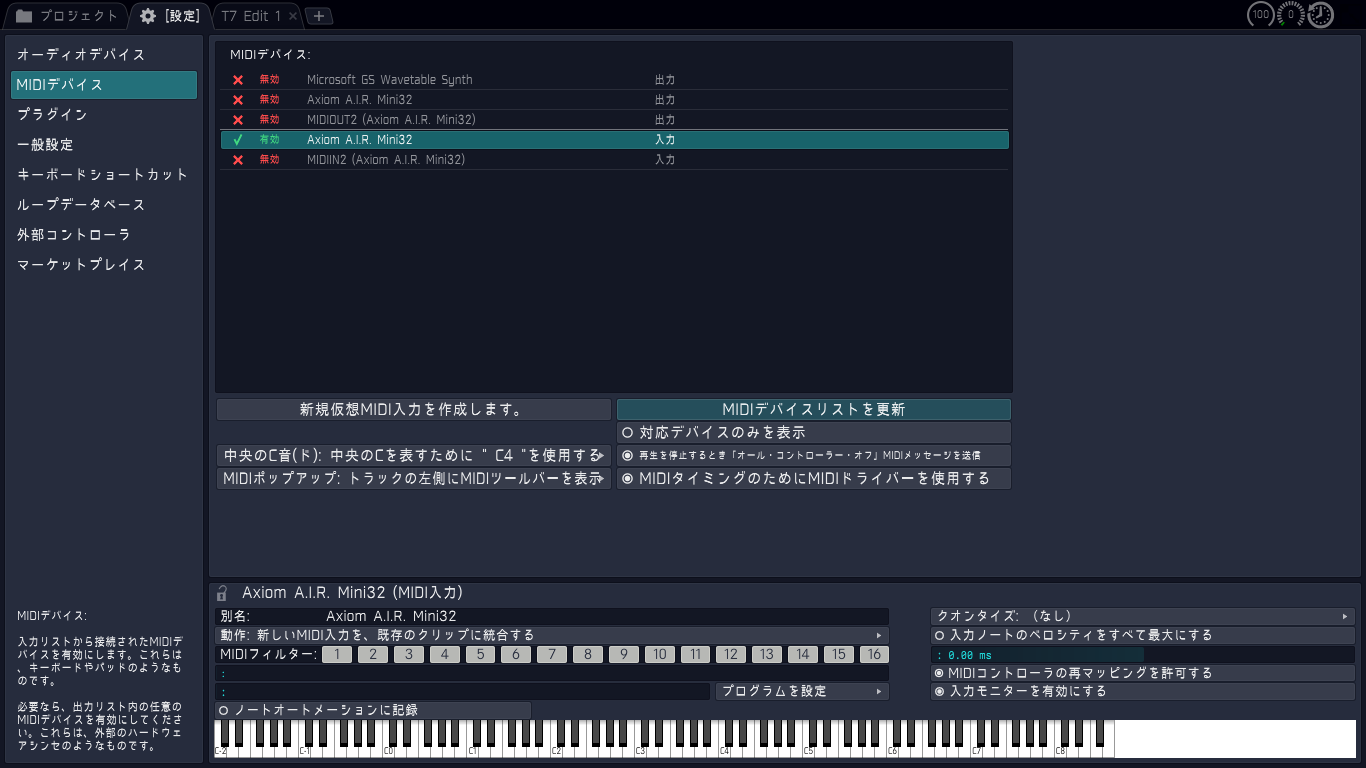The height and width of the screenshot is (768, 1366).
Task: Switch to the プロジェクト tab
Action: coord(67,16)
